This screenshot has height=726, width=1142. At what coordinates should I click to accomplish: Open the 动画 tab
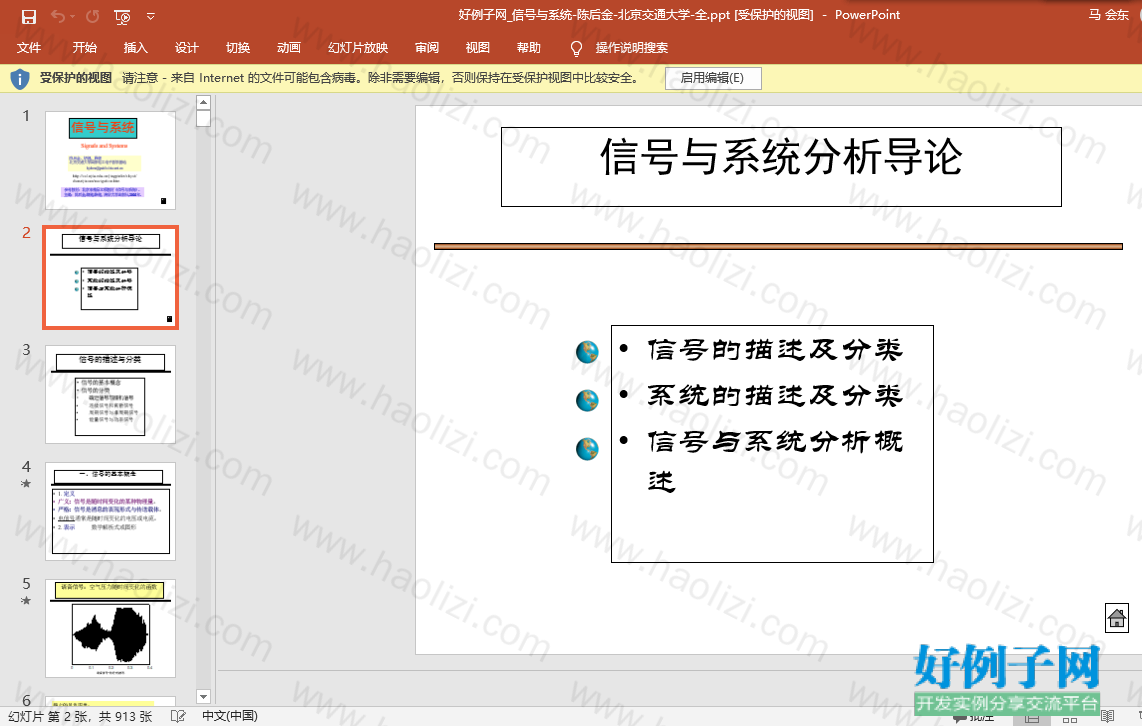(288, 47)
